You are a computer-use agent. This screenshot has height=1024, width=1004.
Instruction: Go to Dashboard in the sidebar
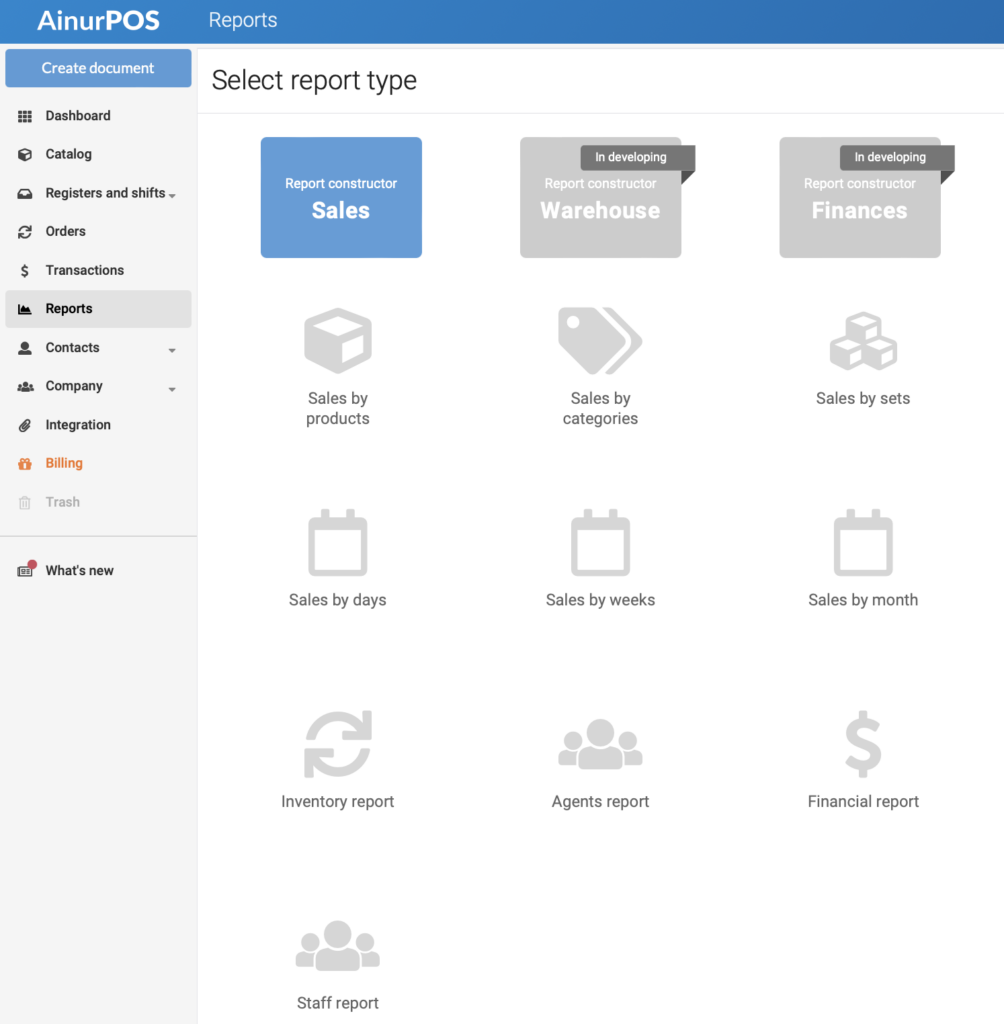pos(98,116)
